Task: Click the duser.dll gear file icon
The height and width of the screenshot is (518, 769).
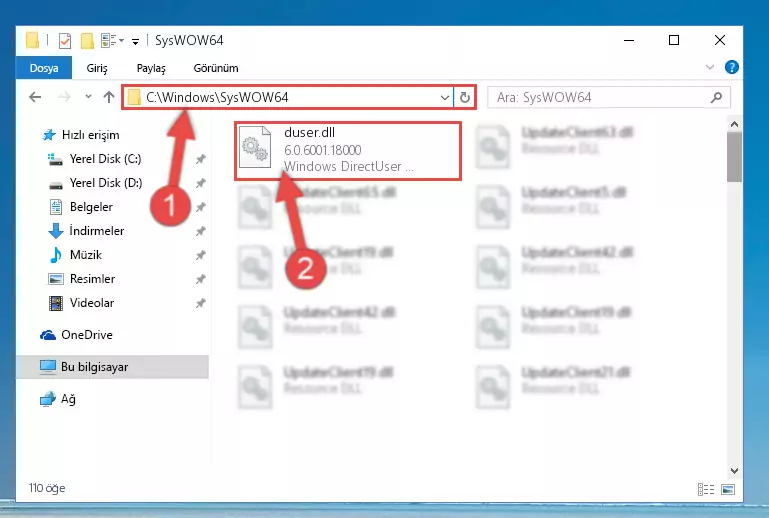Action: (x=255, y=147)
